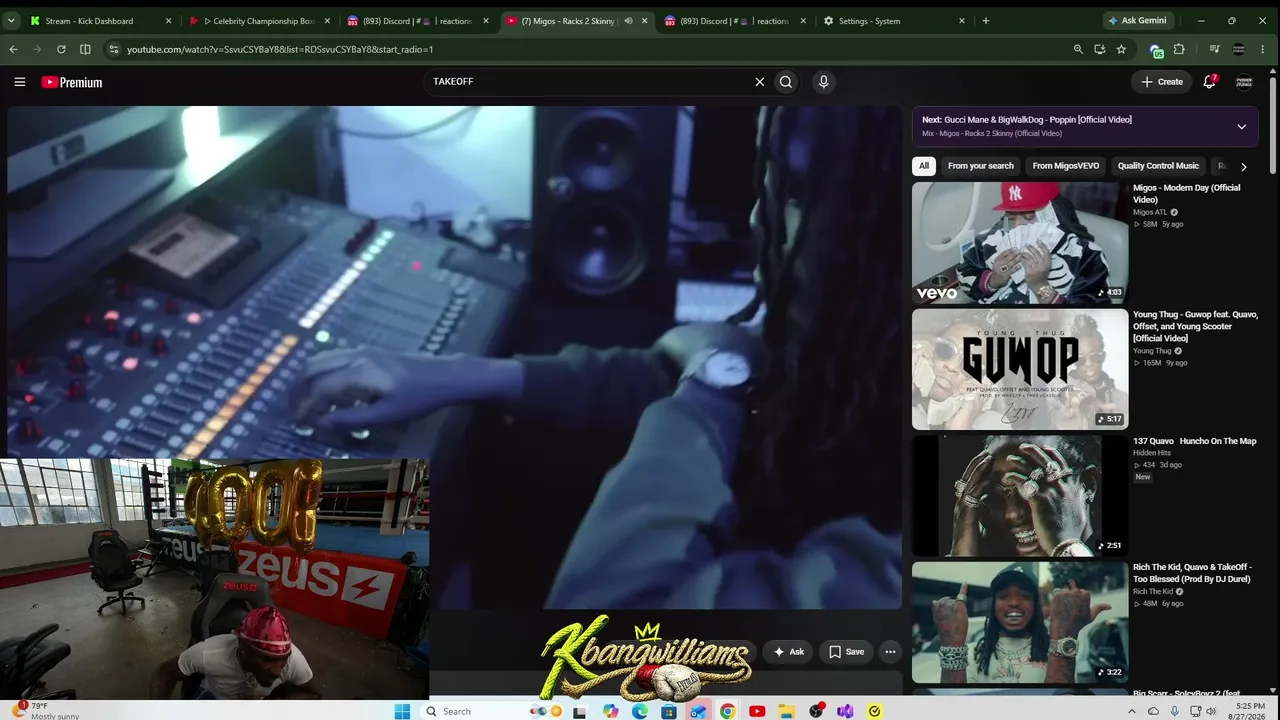Bookmark this page with the star
The image size is (1280, 720).
[x=1121, y=49]
